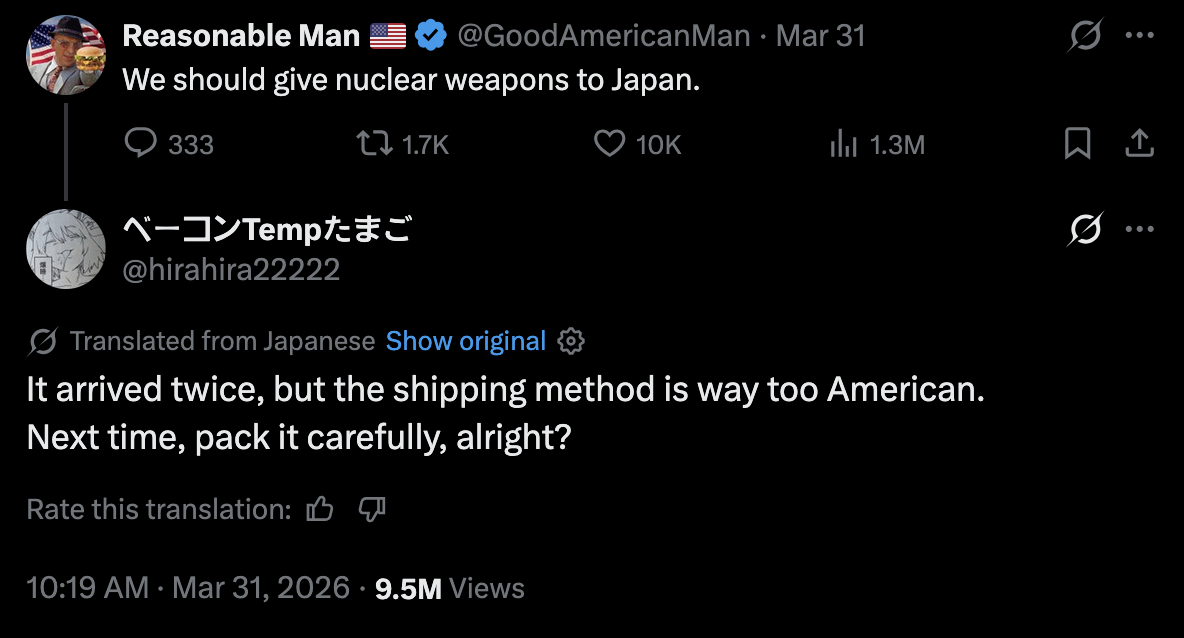Like the tweet with 10K likes
This screenshot has width=1184, height=638.
(x=610, y=145)
